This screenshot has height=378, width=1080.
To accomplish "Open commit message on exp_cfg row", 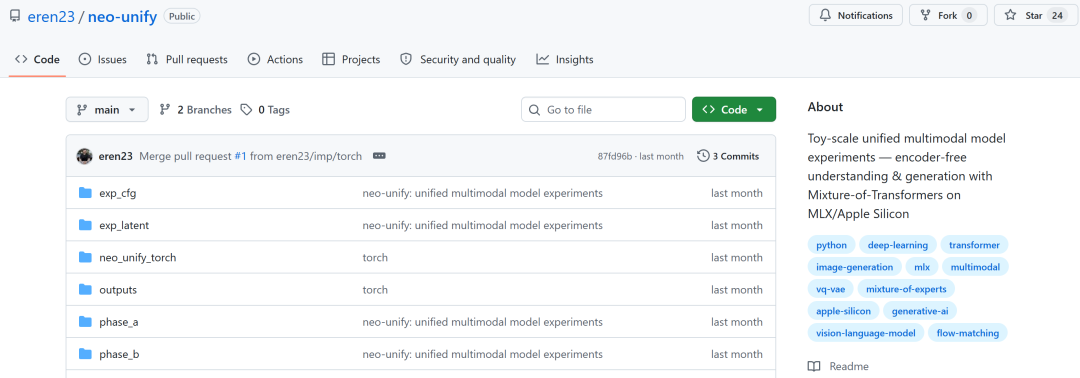I will point(483,193).
